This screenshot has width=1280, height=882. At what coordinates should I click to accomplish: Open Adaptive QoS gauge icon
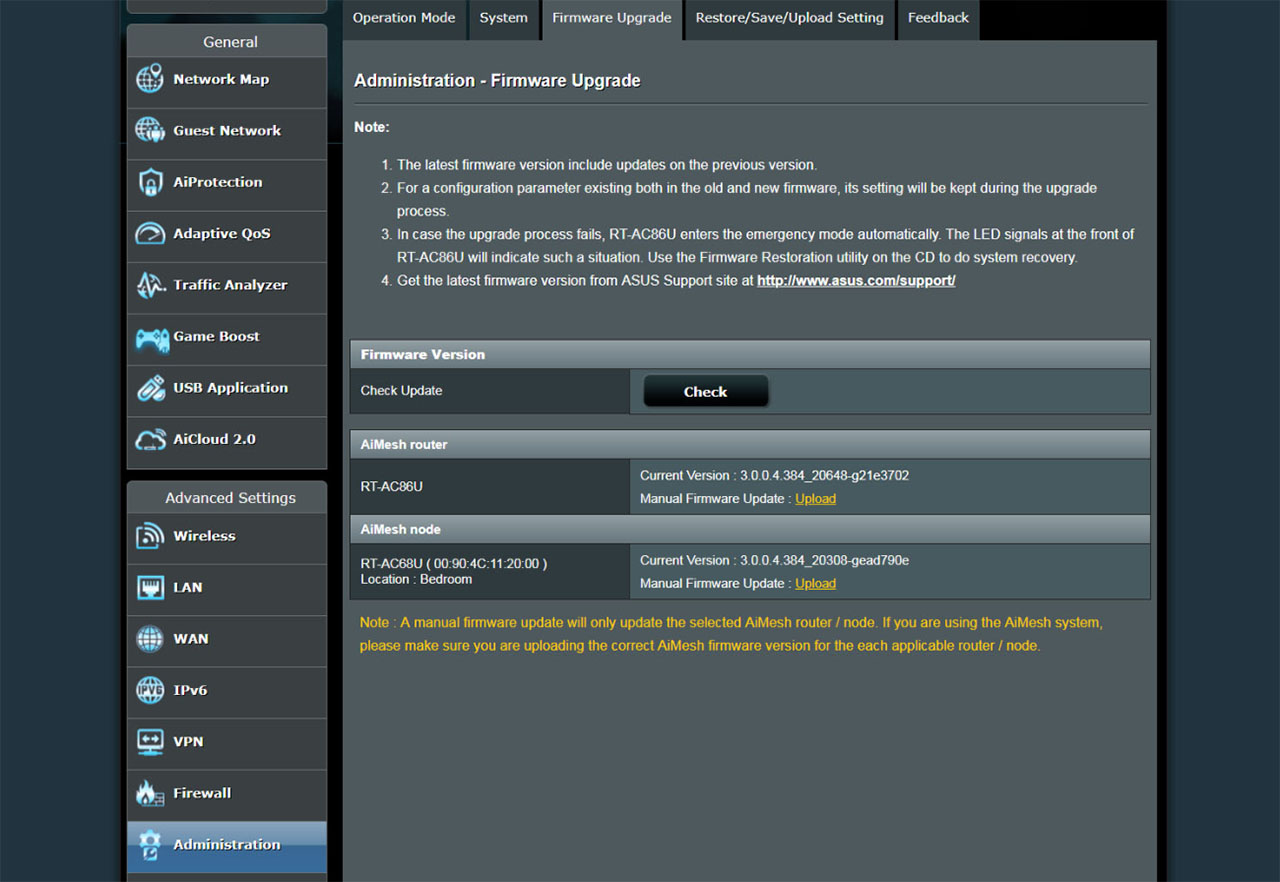(150, 234)
